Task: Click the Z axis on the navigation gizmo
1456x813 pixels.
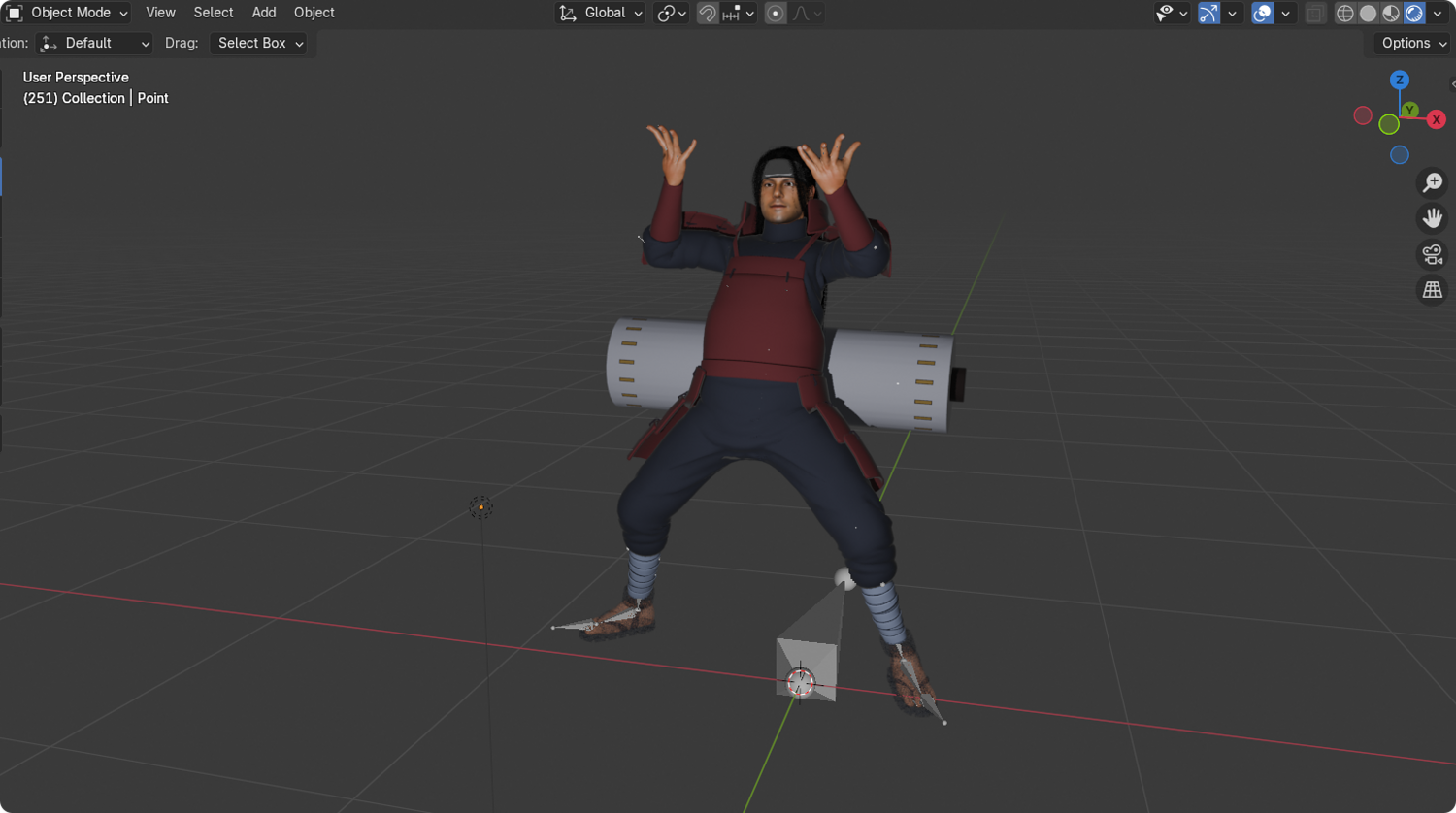Action: coord(1400,80)
